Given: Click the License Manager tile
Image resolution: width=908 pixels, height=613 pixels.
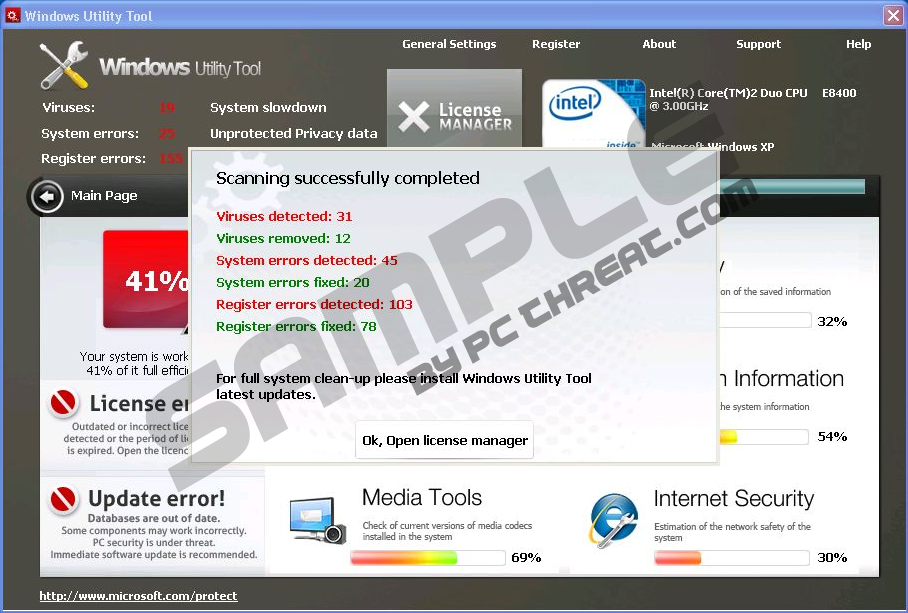Looking at the screenshot, I should click(x=455, y=108).
